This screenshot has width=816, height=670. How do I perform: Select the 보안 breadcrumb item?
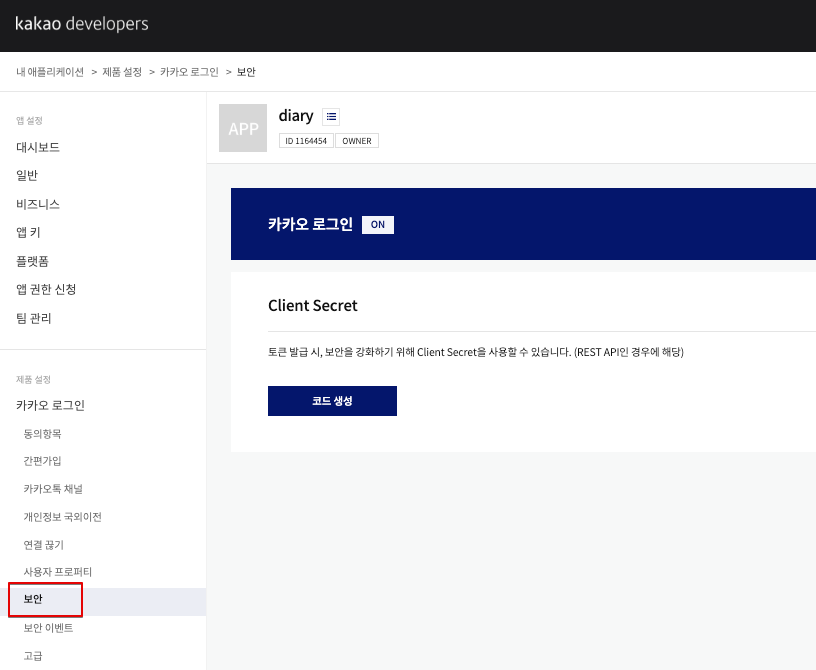click(x=246, y=72)
